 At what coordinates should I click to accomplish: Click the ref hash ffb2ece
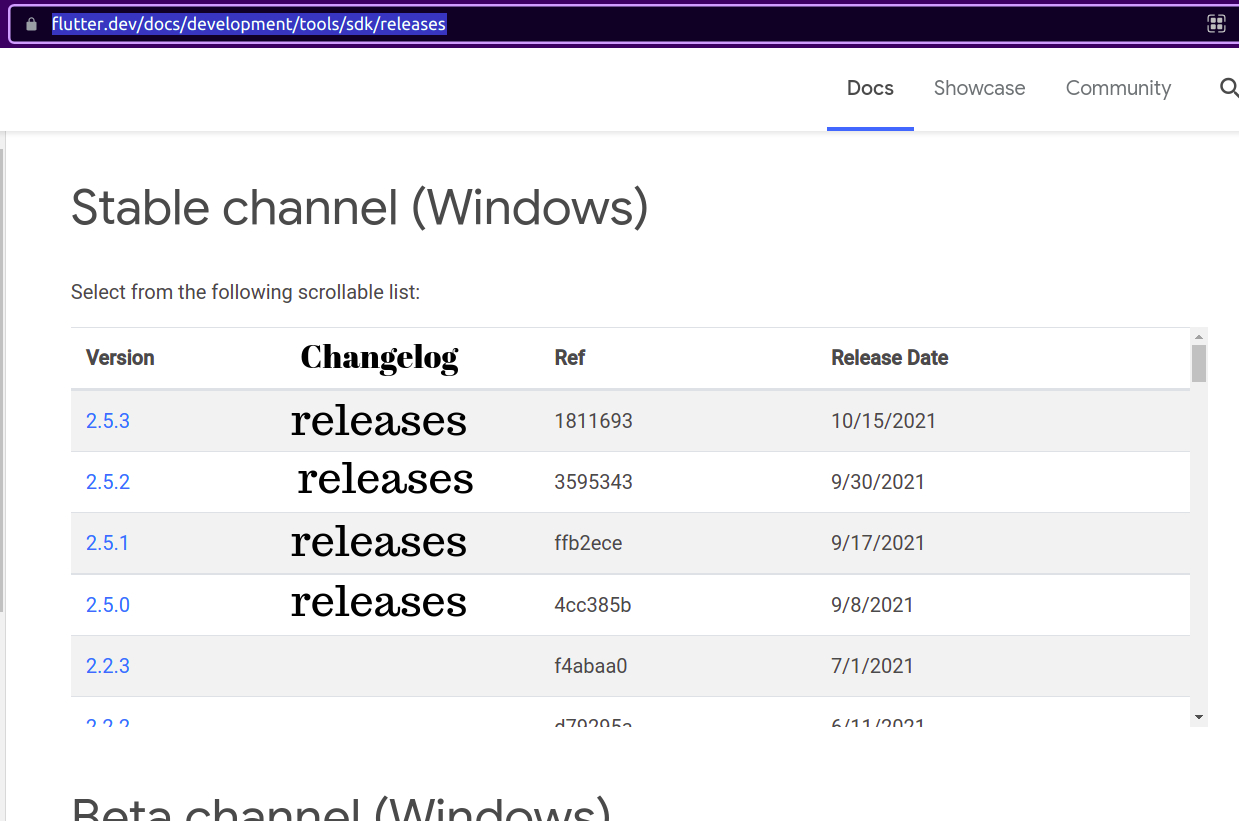589,543
